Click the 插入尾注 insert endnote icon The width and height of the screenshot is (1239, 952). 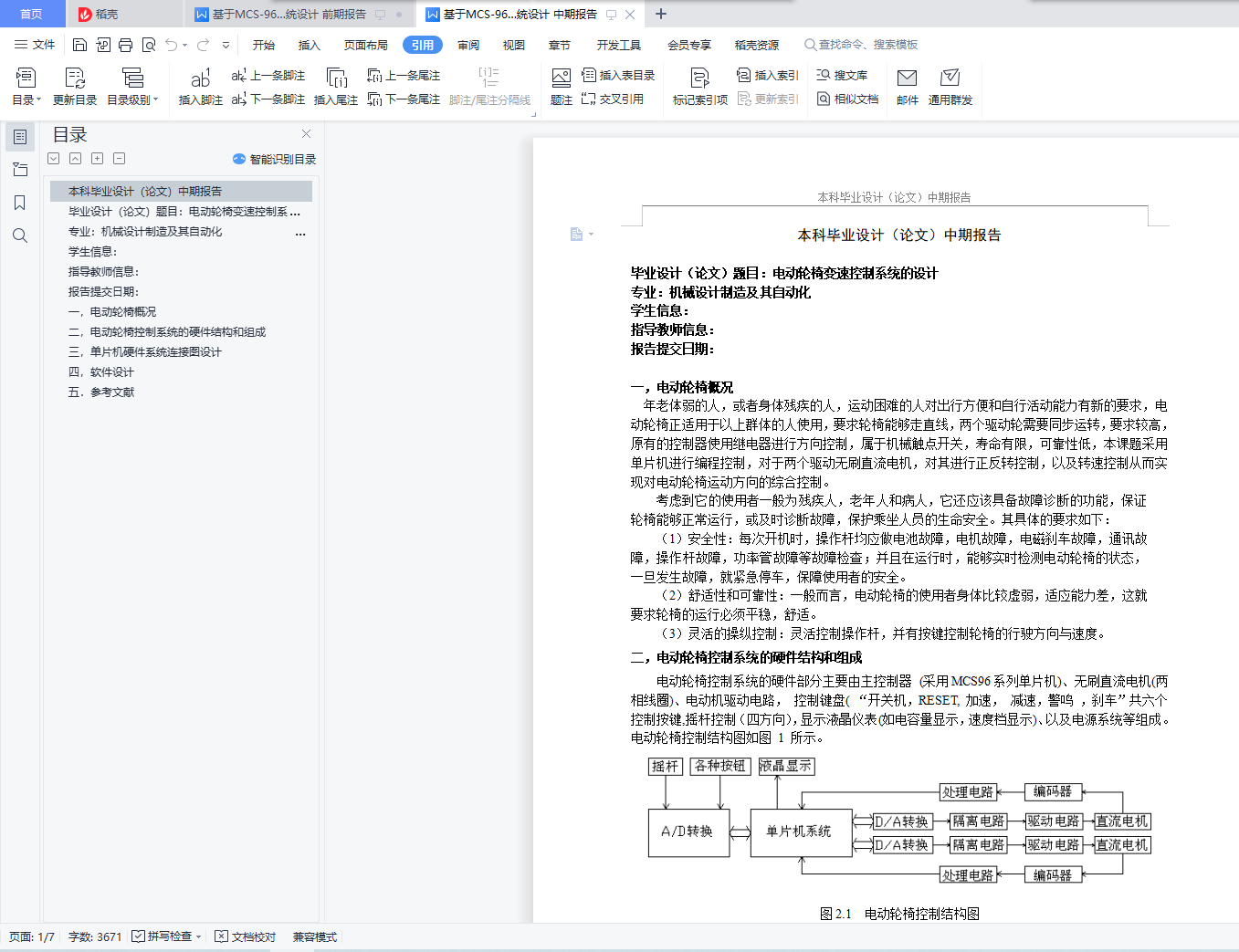[336, 78]
